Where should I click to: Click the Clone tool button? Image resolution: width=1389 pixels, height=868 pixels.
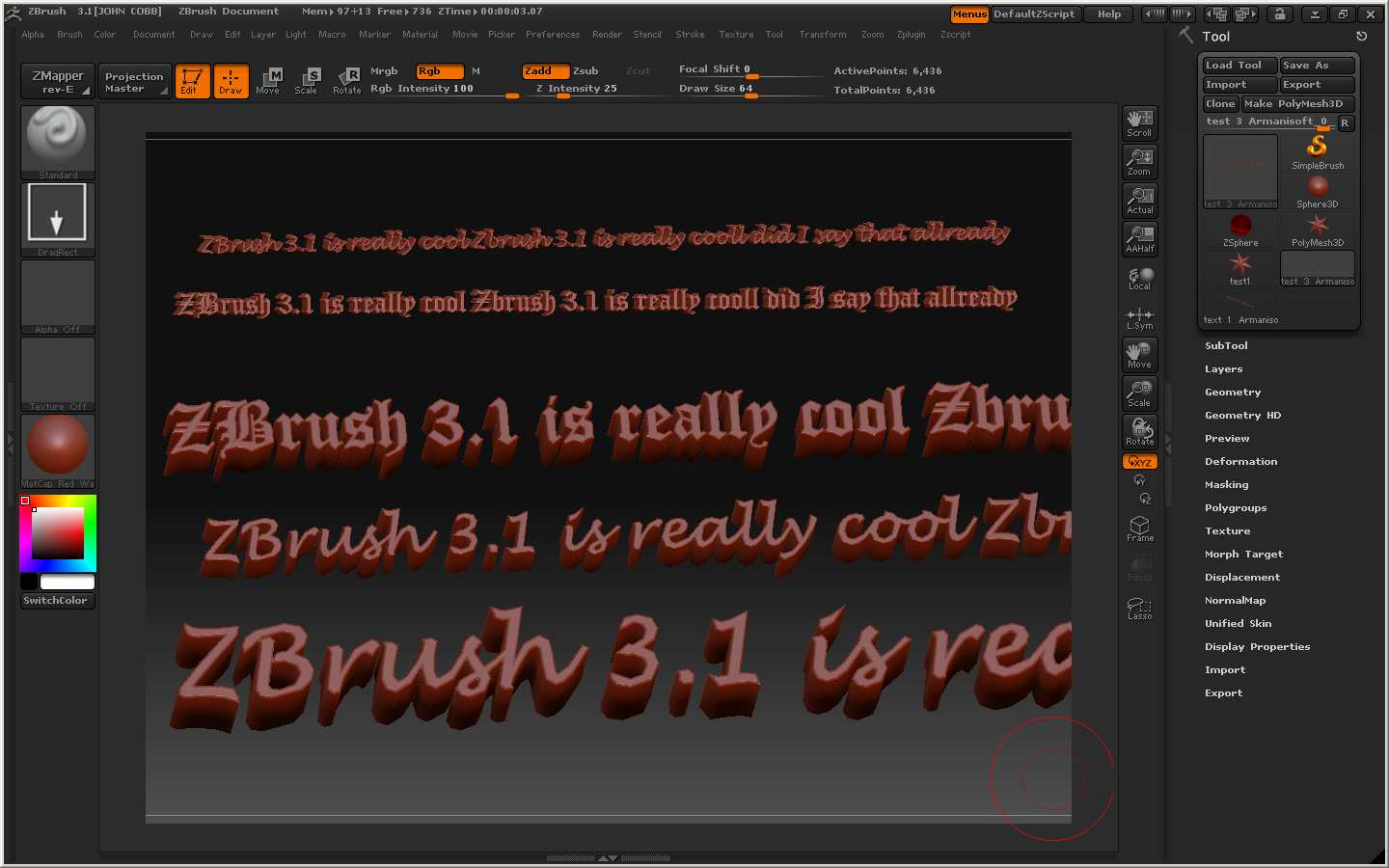coord(1220,104)
